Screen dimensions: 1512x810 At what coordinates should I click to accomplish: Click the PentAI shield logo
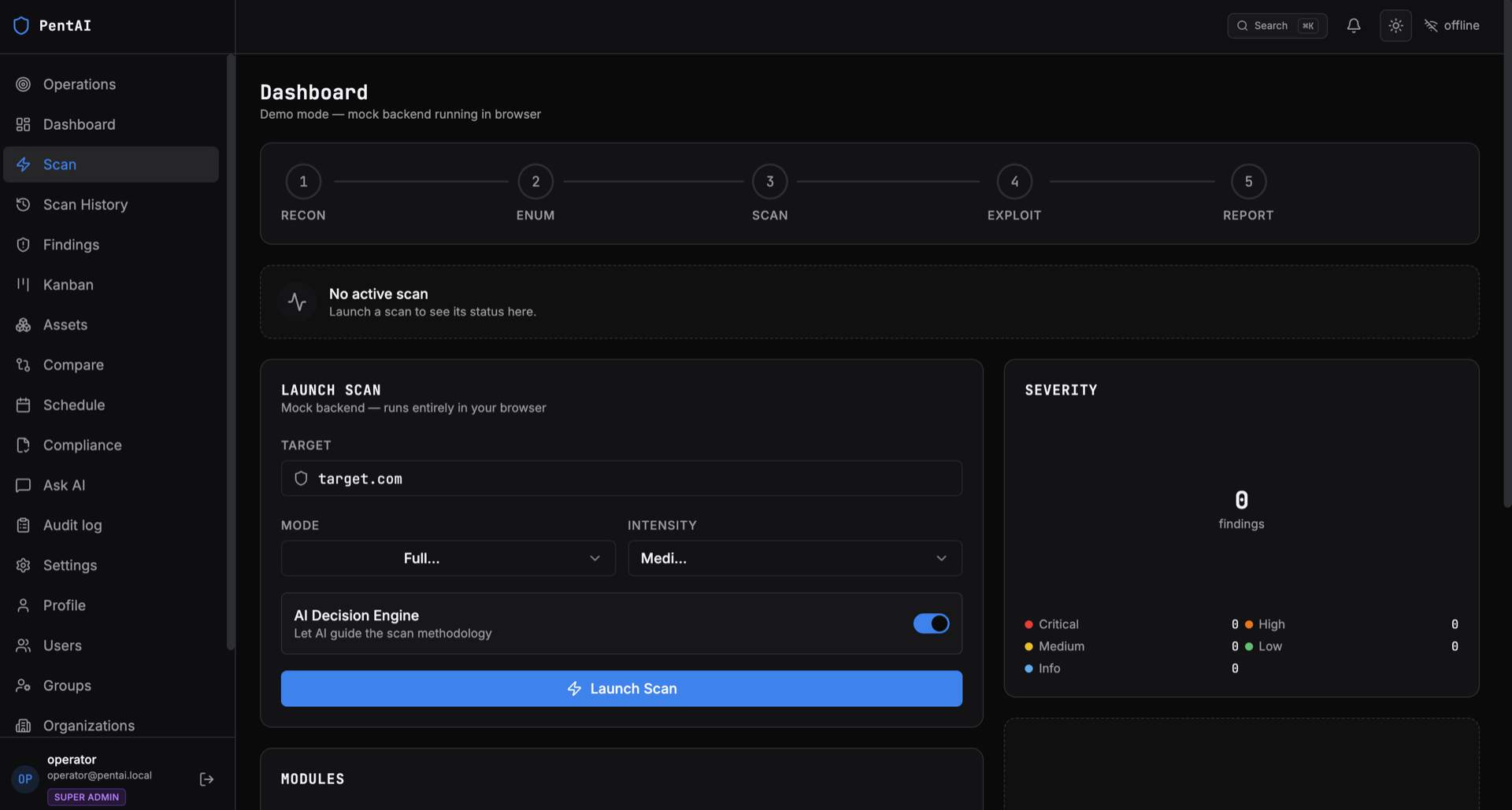pyautogui.click(x=21, y=25)
